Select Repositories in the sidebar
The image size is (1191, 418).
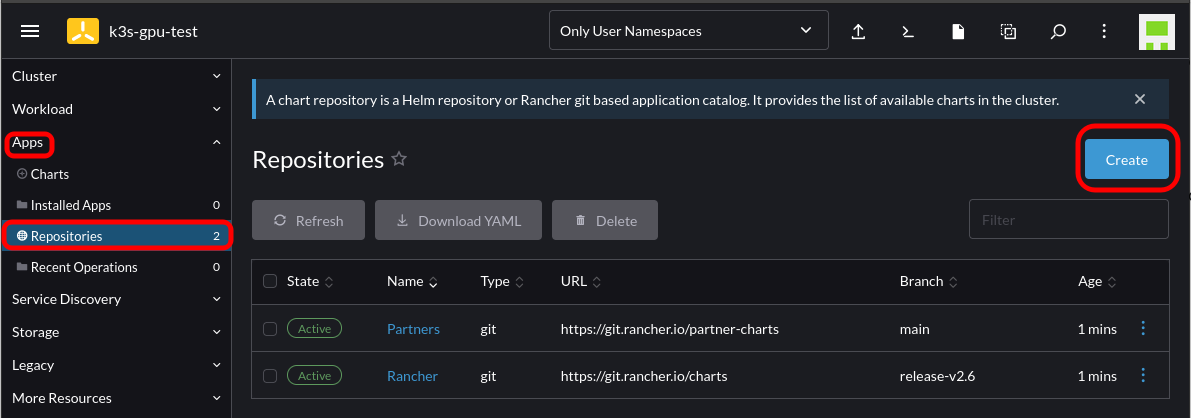[x=115, y=236]
